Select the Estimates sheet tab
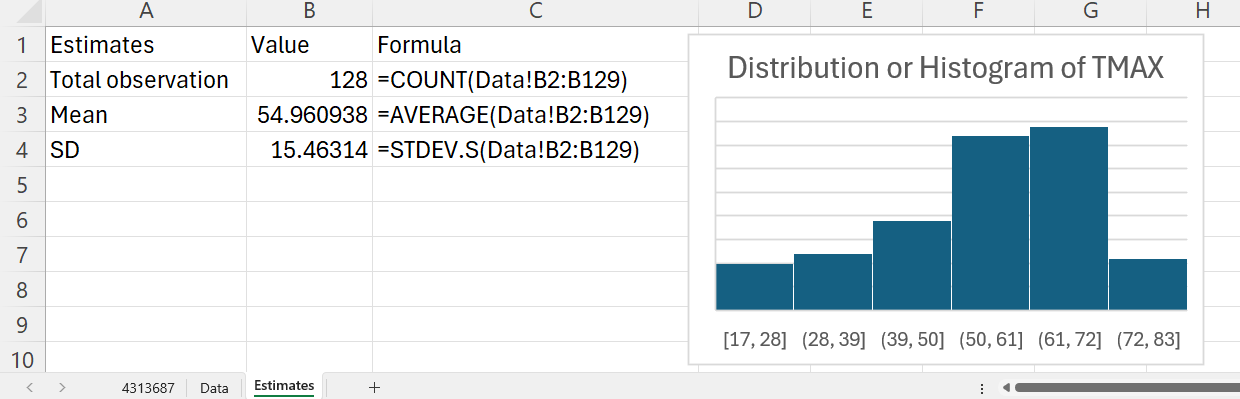1240x399 pixels. (x=284, y=386)
